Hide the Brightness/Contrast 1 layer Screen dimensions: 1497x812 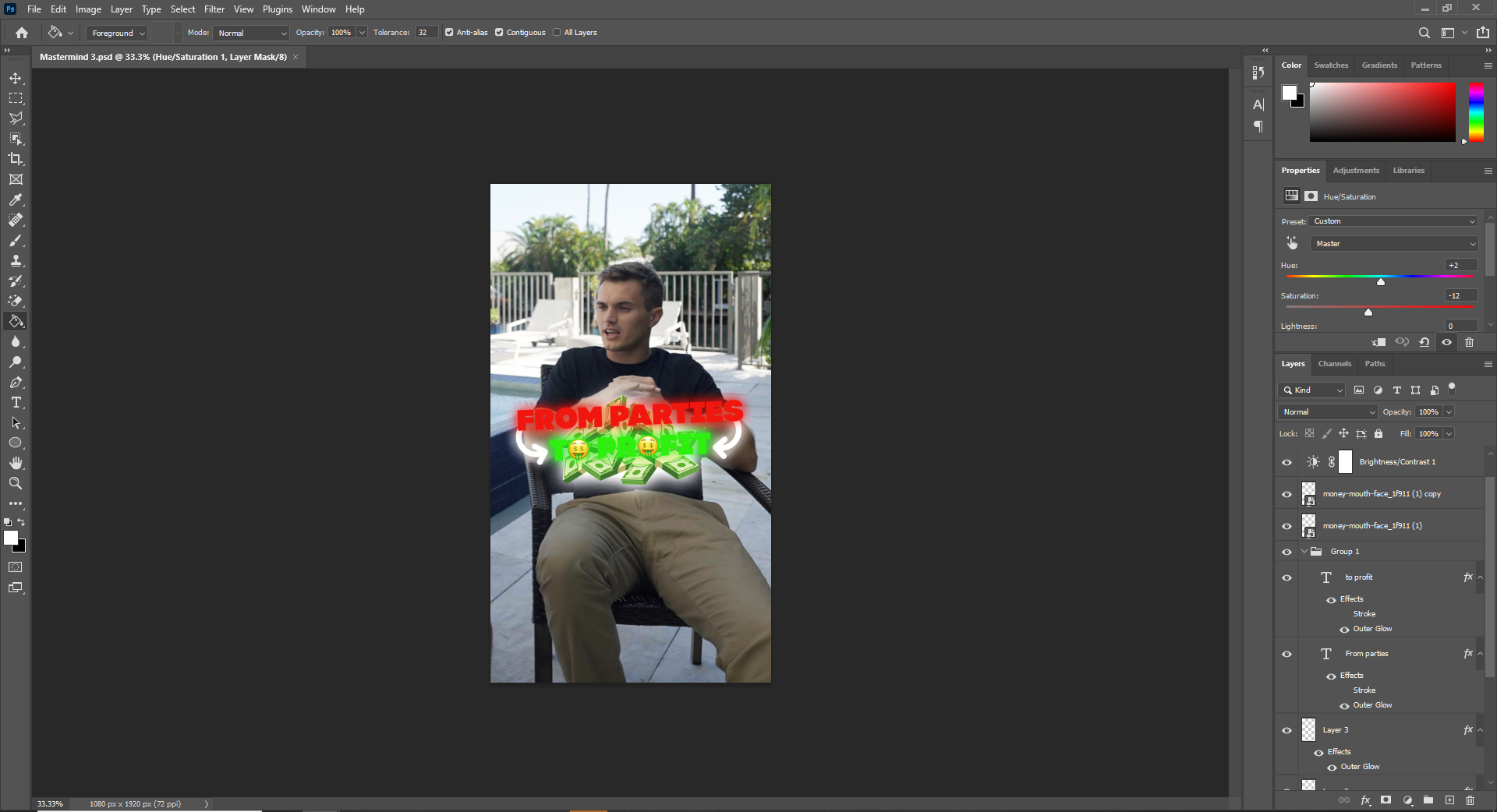pyautogui.click(x=1286, y=462)
